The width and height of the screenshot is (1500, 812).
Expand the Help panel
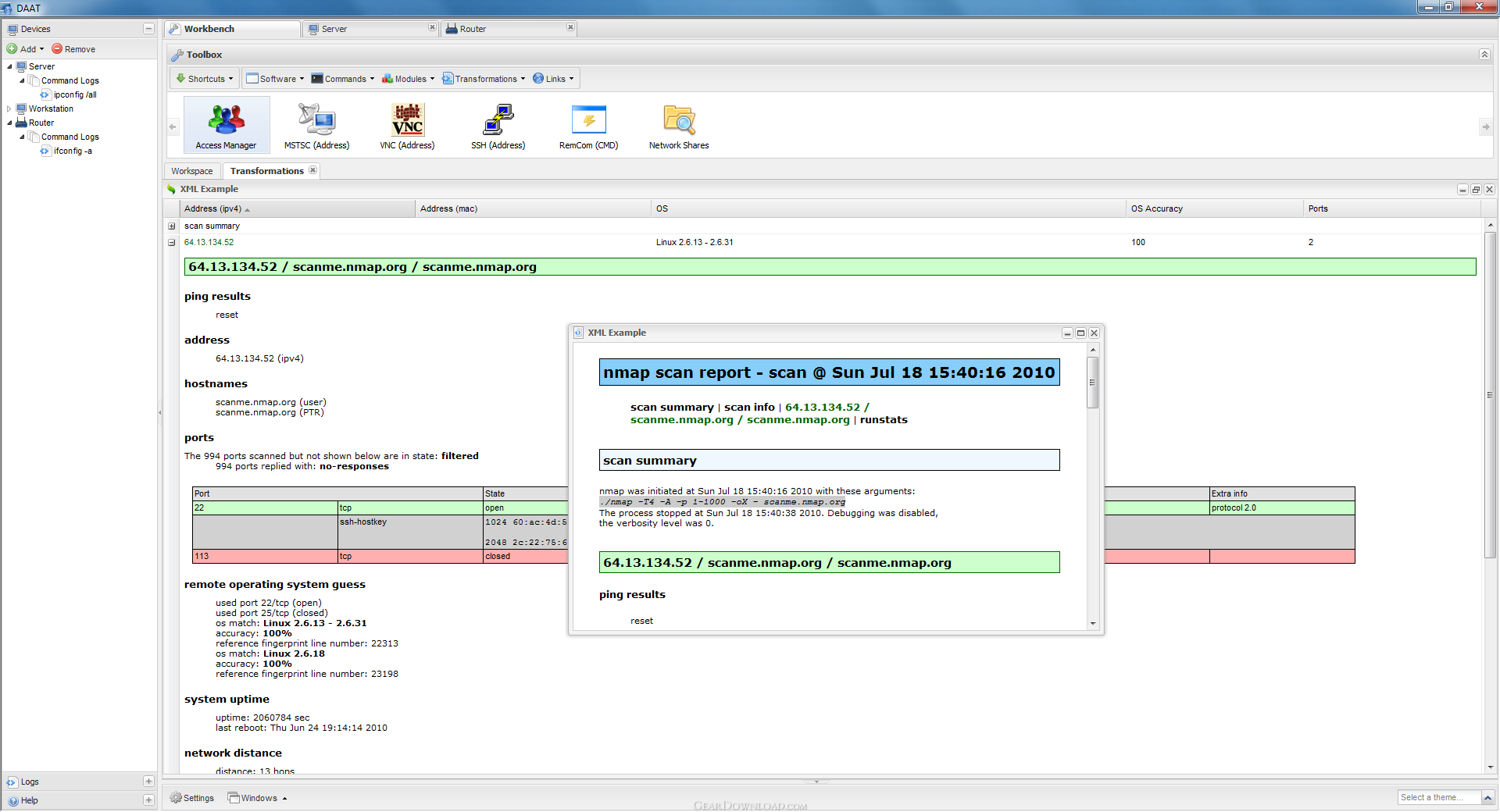pyautogui.click(x=148, y=800)
